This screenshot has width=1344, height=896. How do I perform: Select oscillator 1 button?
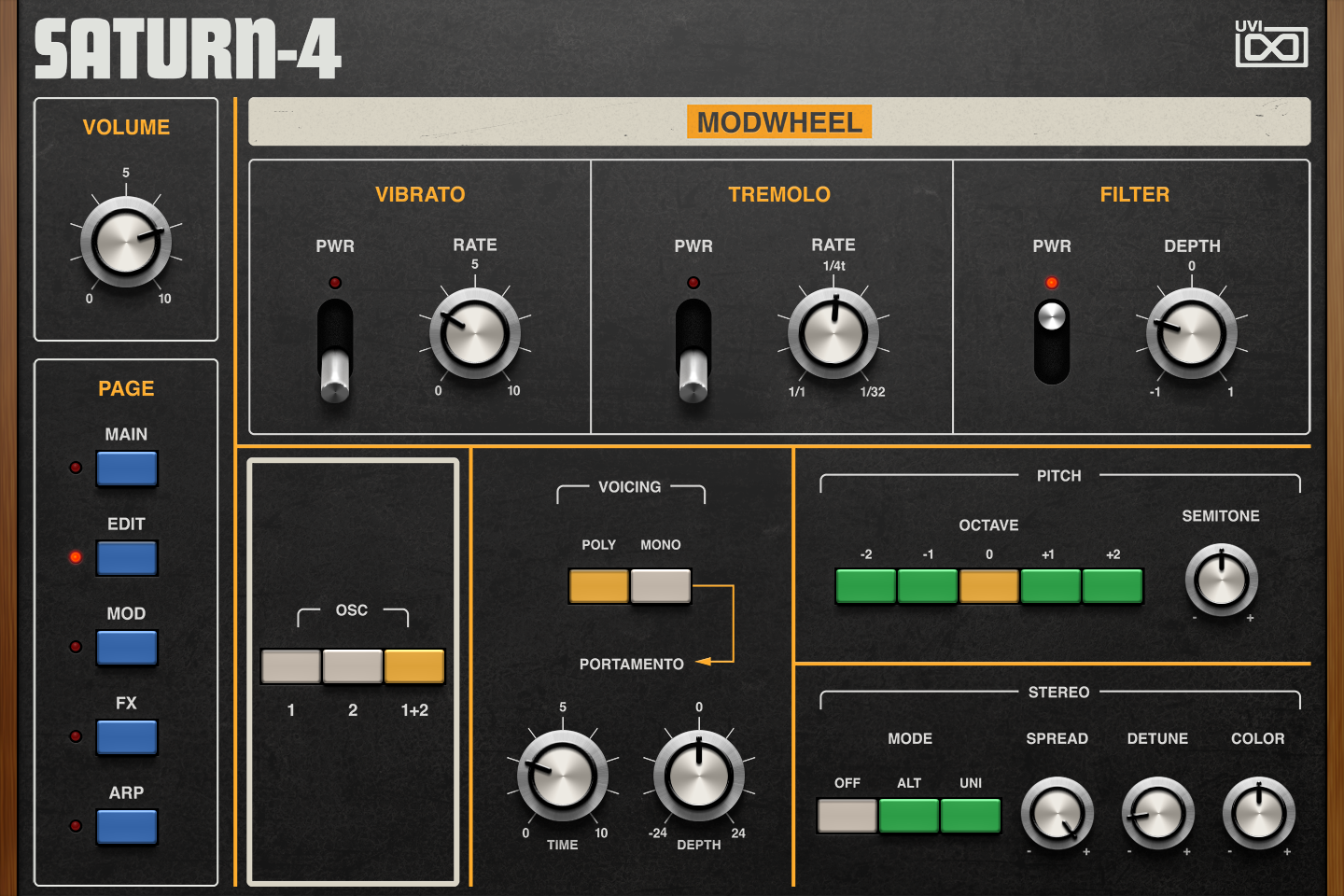pos(291,666)
